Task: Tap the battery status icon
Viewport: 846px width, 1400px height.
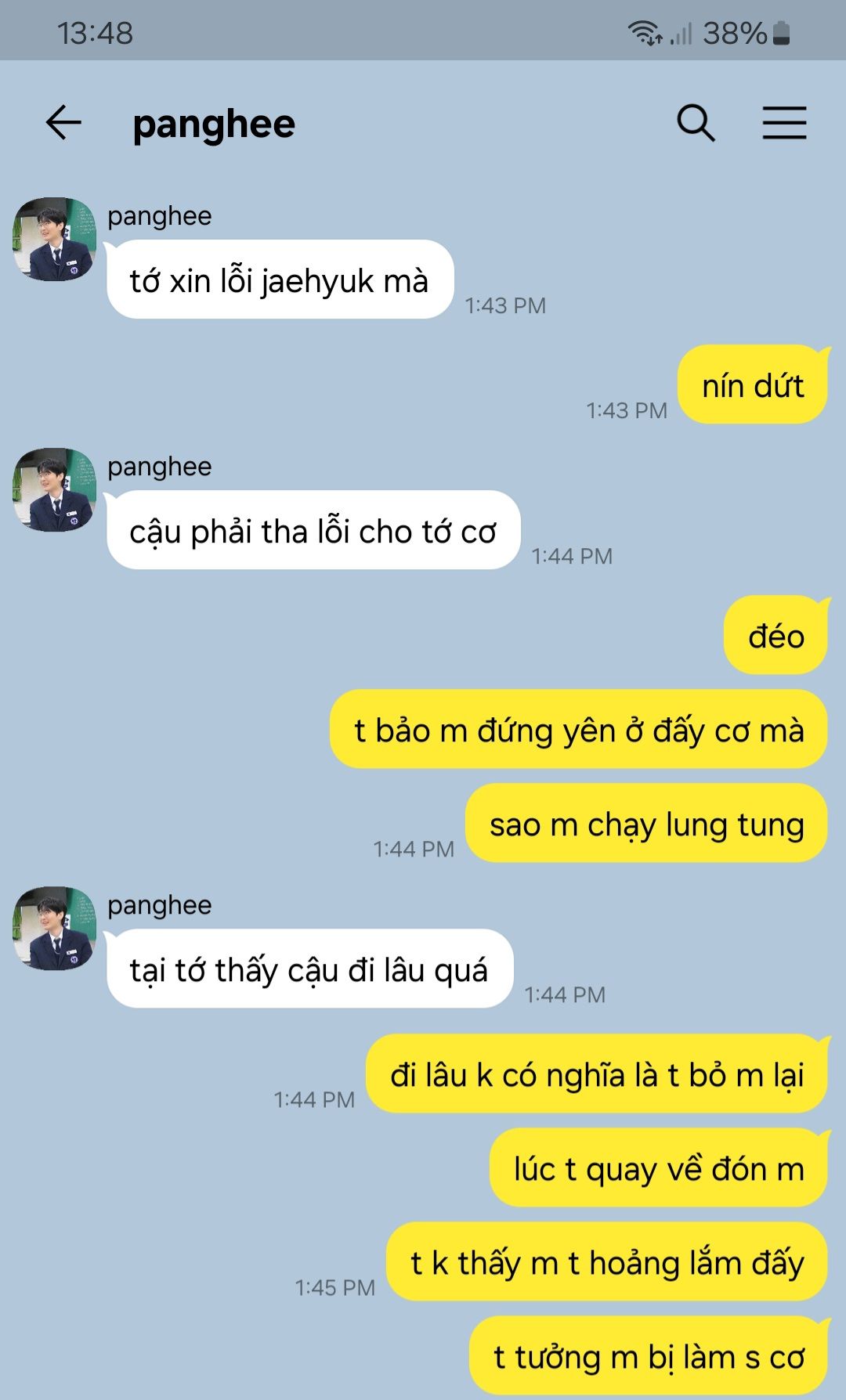Action: (781, 33)
